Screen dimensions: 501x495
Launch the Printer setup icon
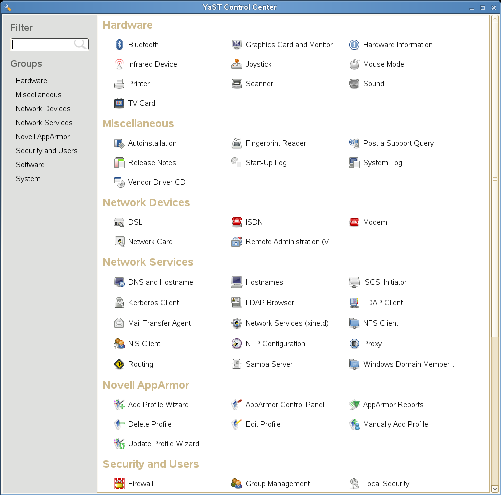[x=119, y=84]
